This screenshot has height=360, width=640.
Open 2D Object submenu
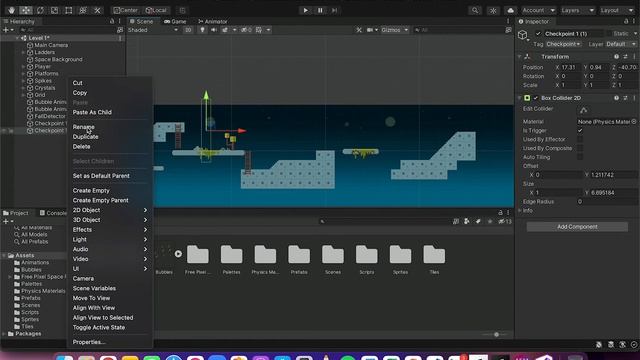pos(109,210)
